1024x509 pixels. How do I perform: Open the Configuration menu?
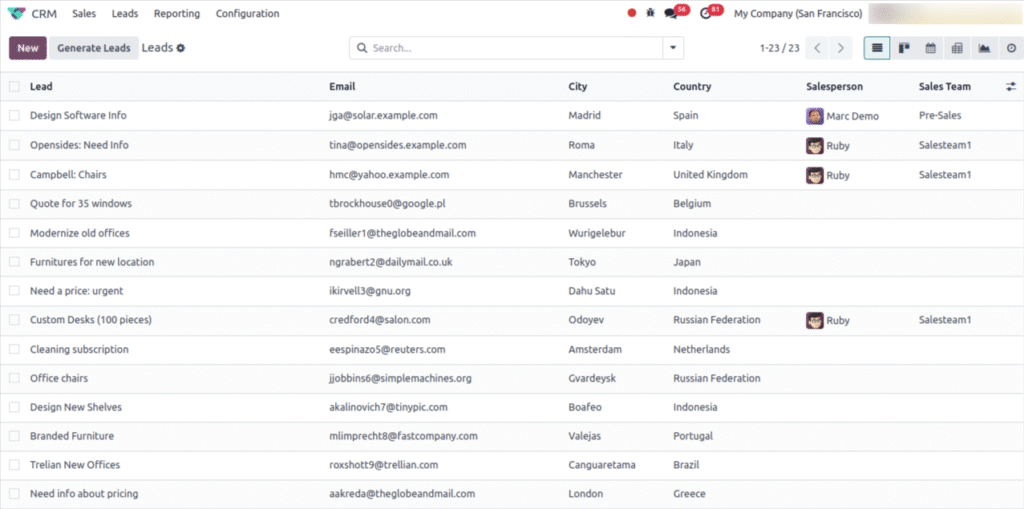(247, 14)
